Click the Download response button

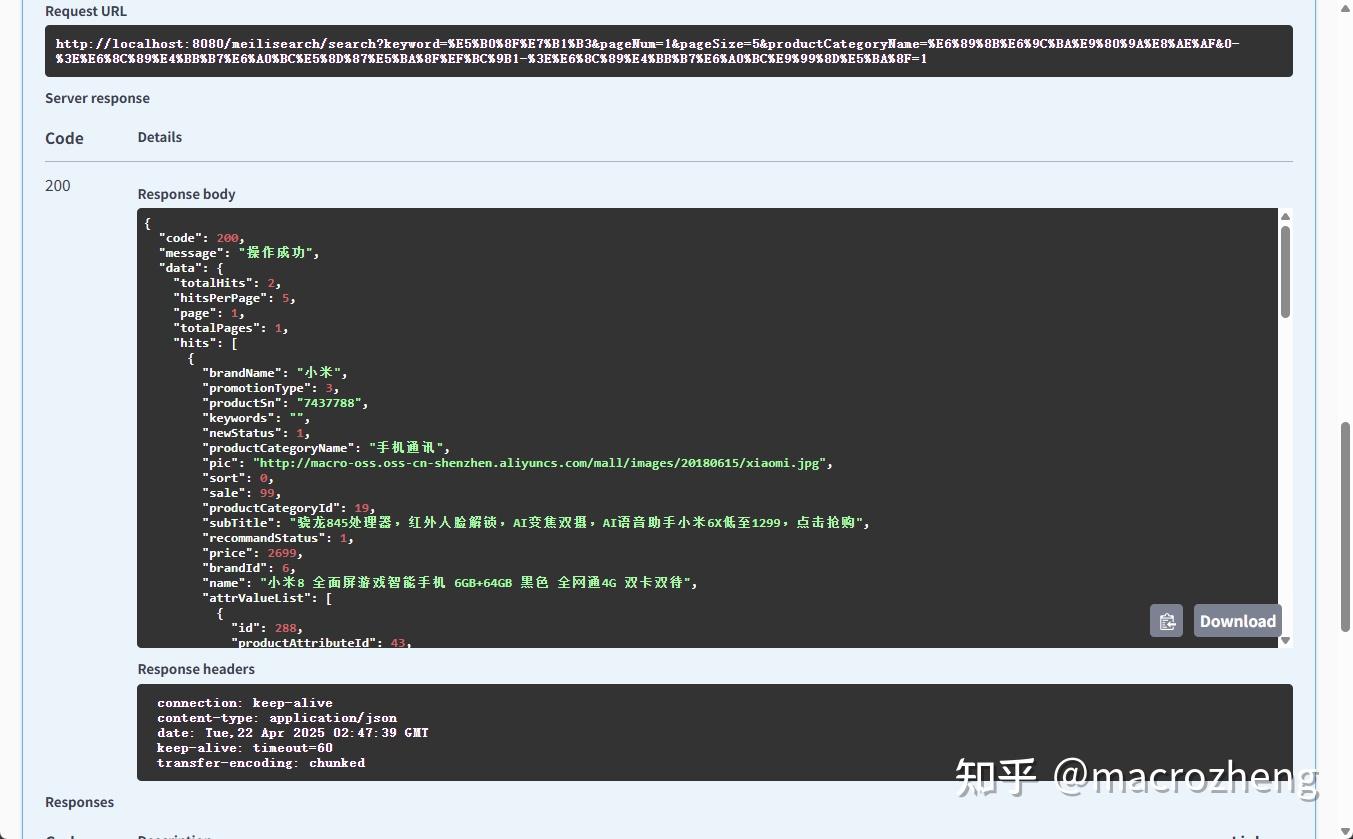tap(1237, 620)
